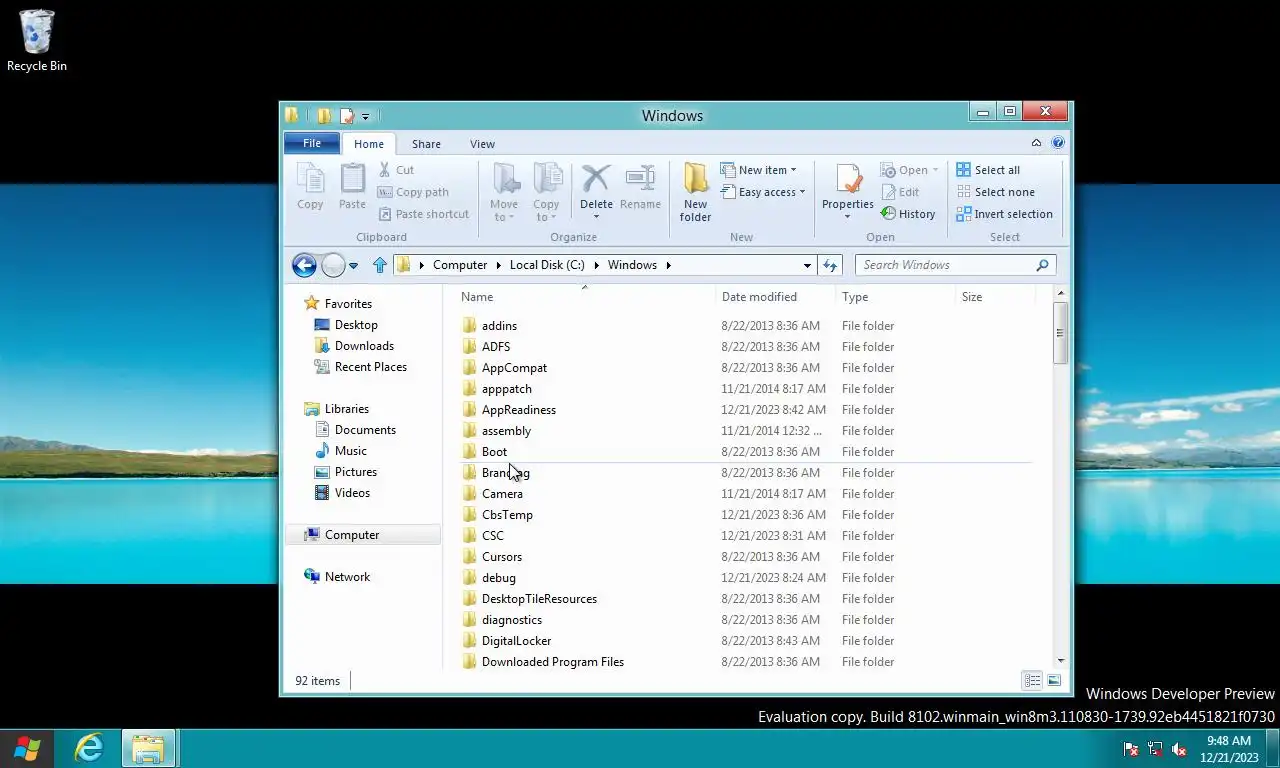The image size is (1280, 768).
Task: Switch to Large icons view in status bar
Action: point(1054,681)
